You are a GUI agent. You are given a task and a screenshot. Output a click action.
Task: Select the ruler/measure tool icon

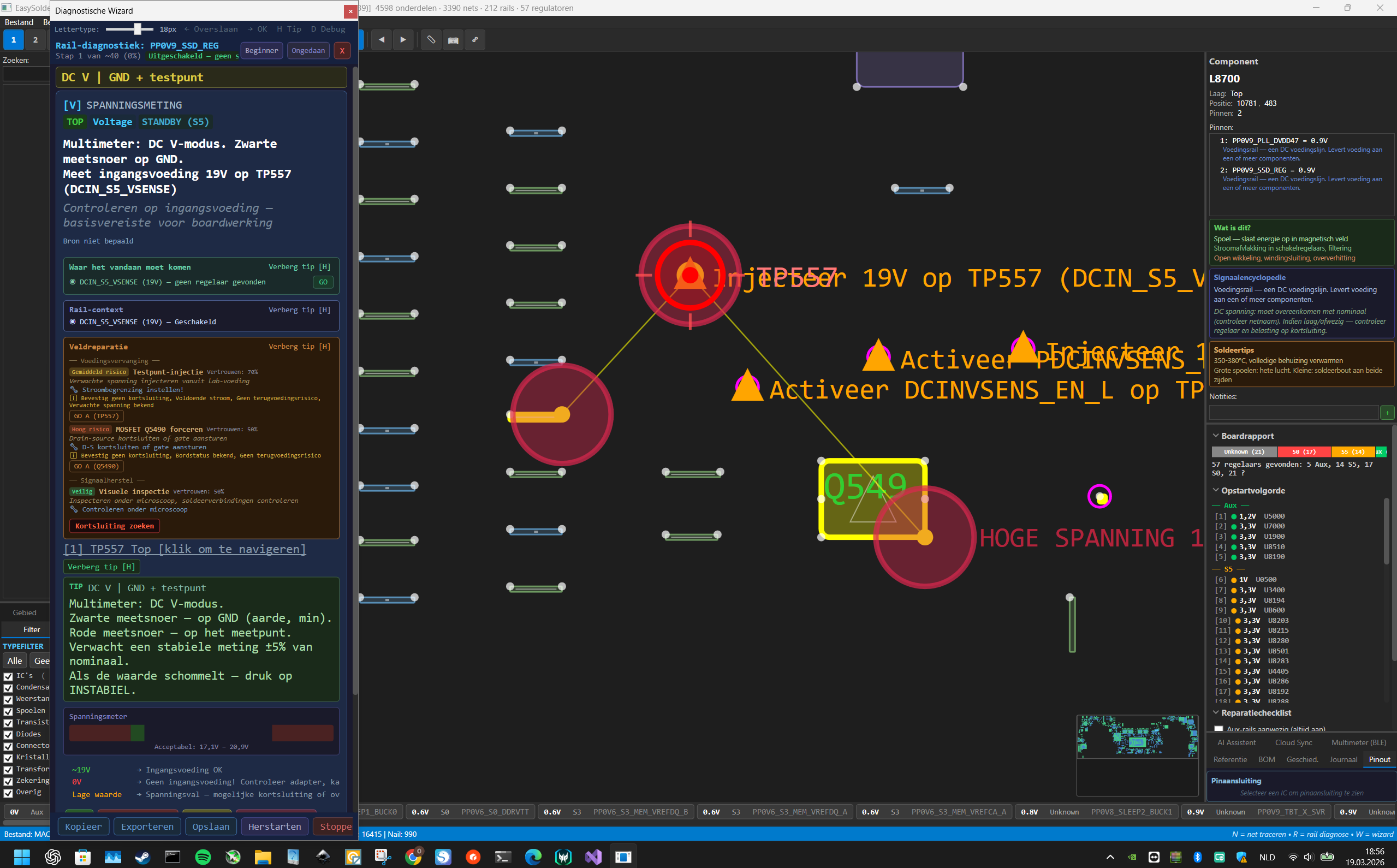[x=431, y=40]
